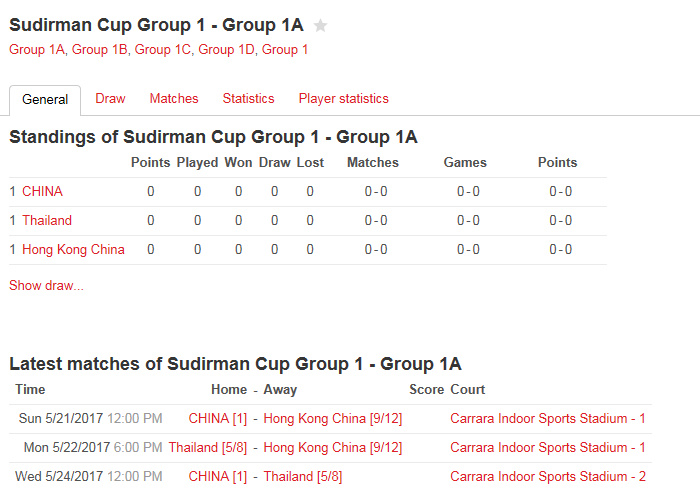
Task: Go to the Player statistics tab
Action: click(x=343, y=99)
